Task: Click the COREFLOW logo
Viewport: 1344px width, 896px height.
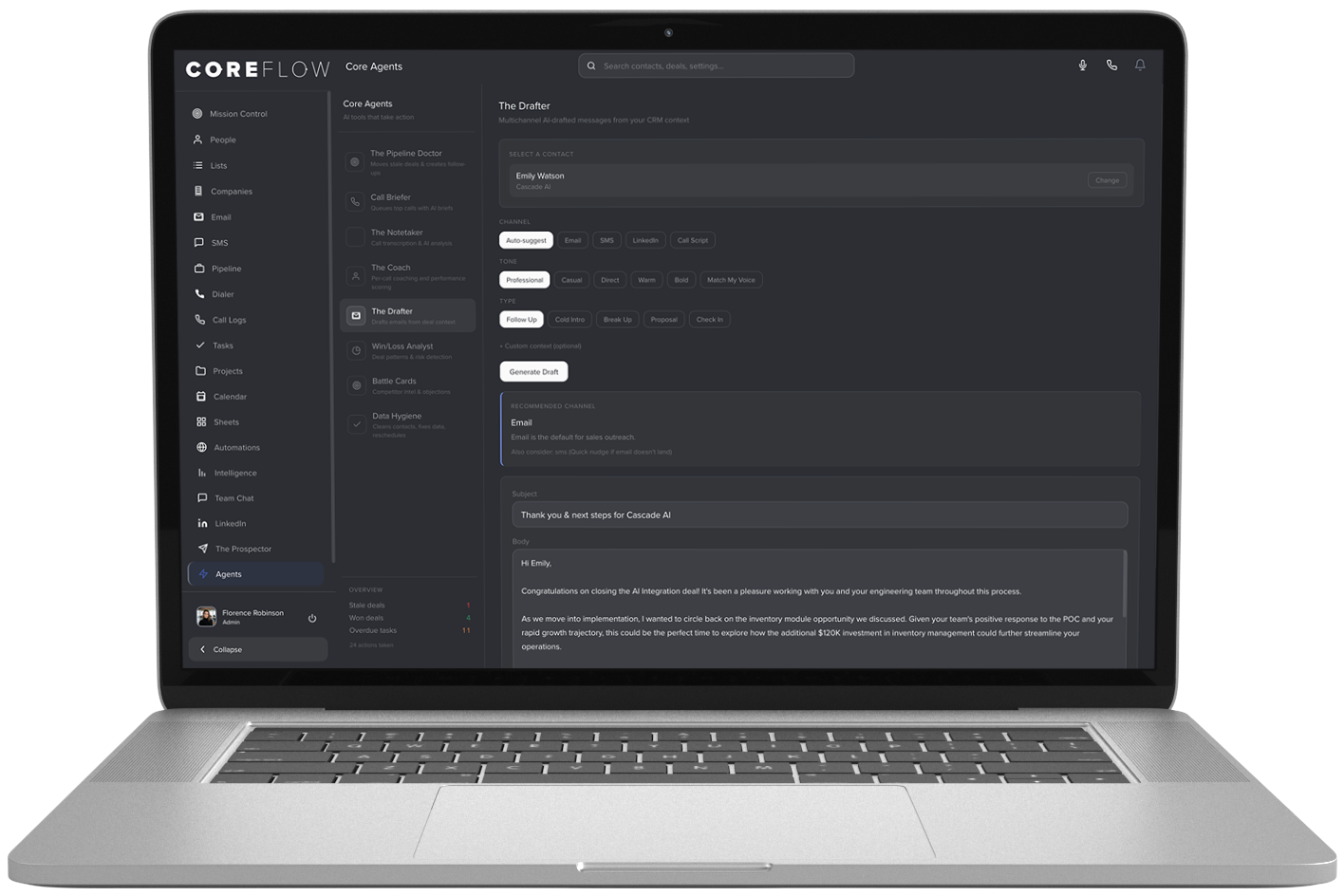Action: (x=257, y=69)
